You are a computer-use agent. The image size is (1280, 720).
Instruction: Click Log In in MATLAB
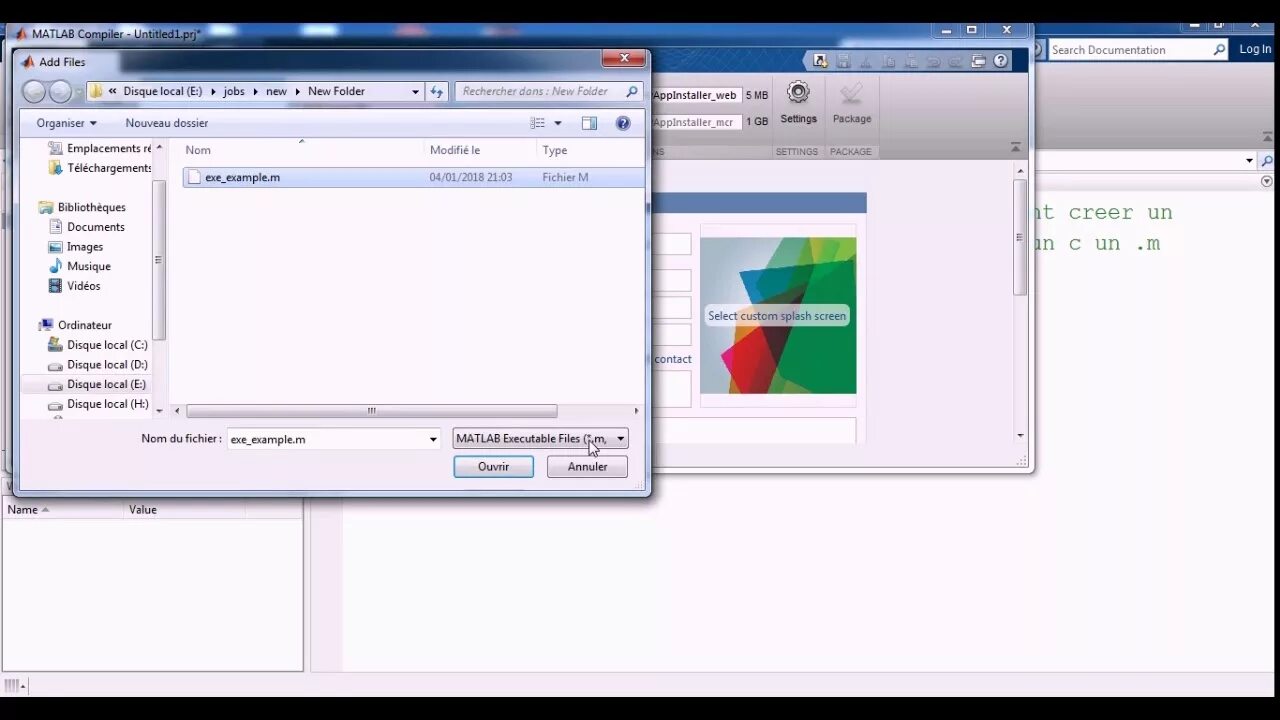(1256, 49)
